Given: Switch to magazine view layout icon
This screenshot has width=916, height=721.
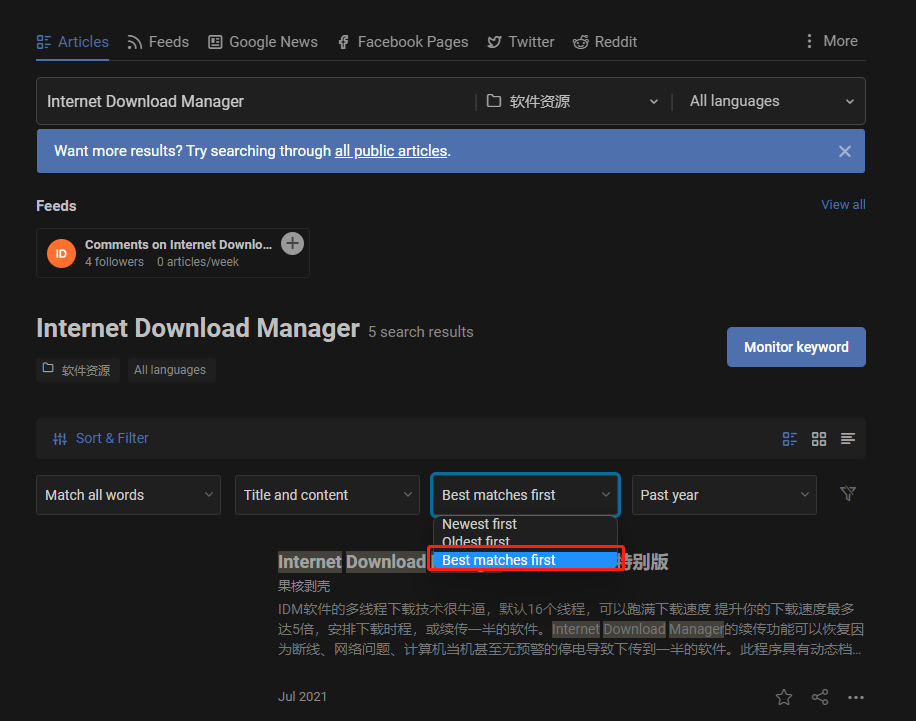Looking at the screenshot, I should point(790,439).
